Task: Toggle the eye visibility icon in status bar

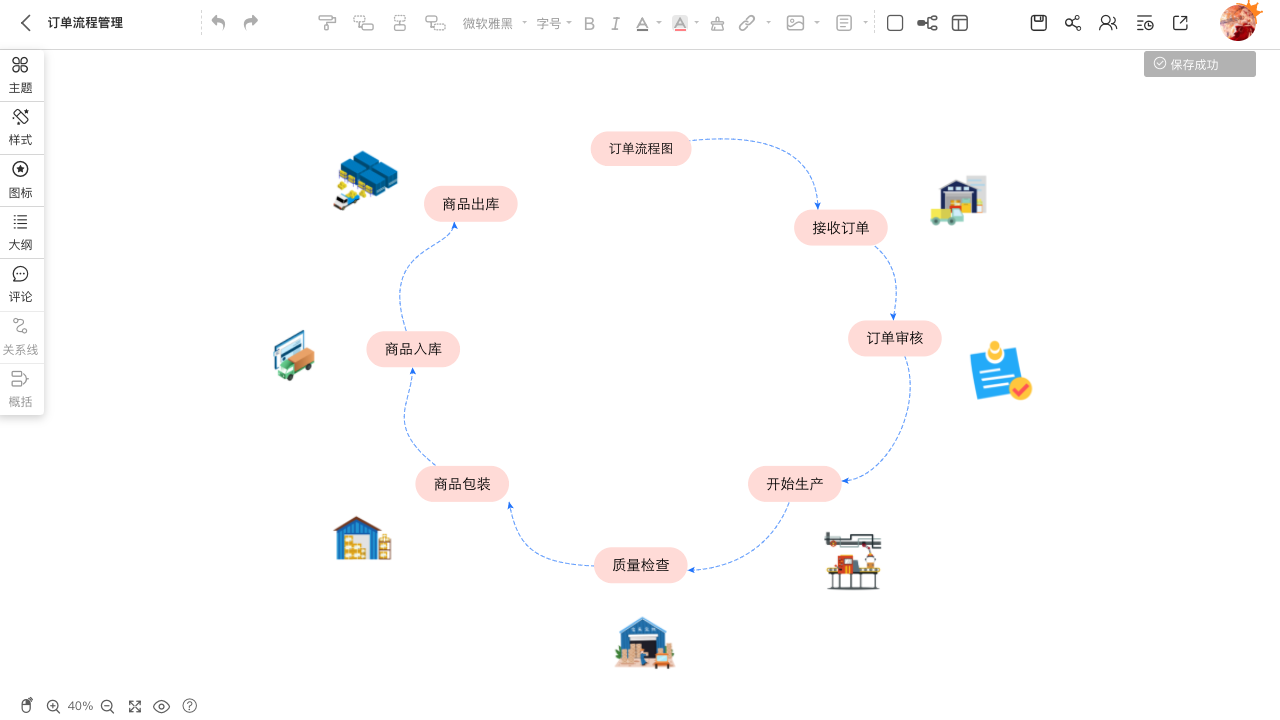Action: (162, 706)
